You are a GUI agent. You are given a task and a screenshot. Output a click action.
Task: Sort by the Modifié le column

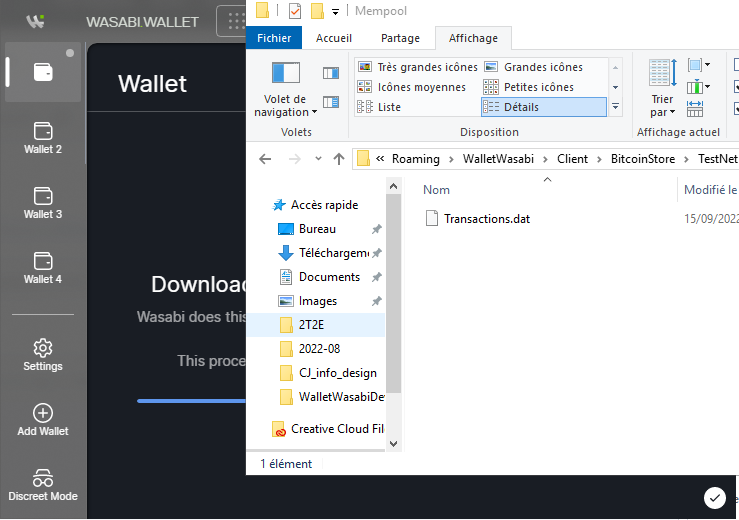click(710, 190)
